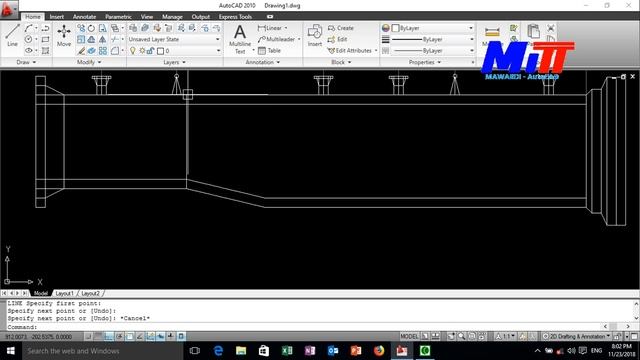
Task: Expand the Annotation panel
Action: coord(262,62)
